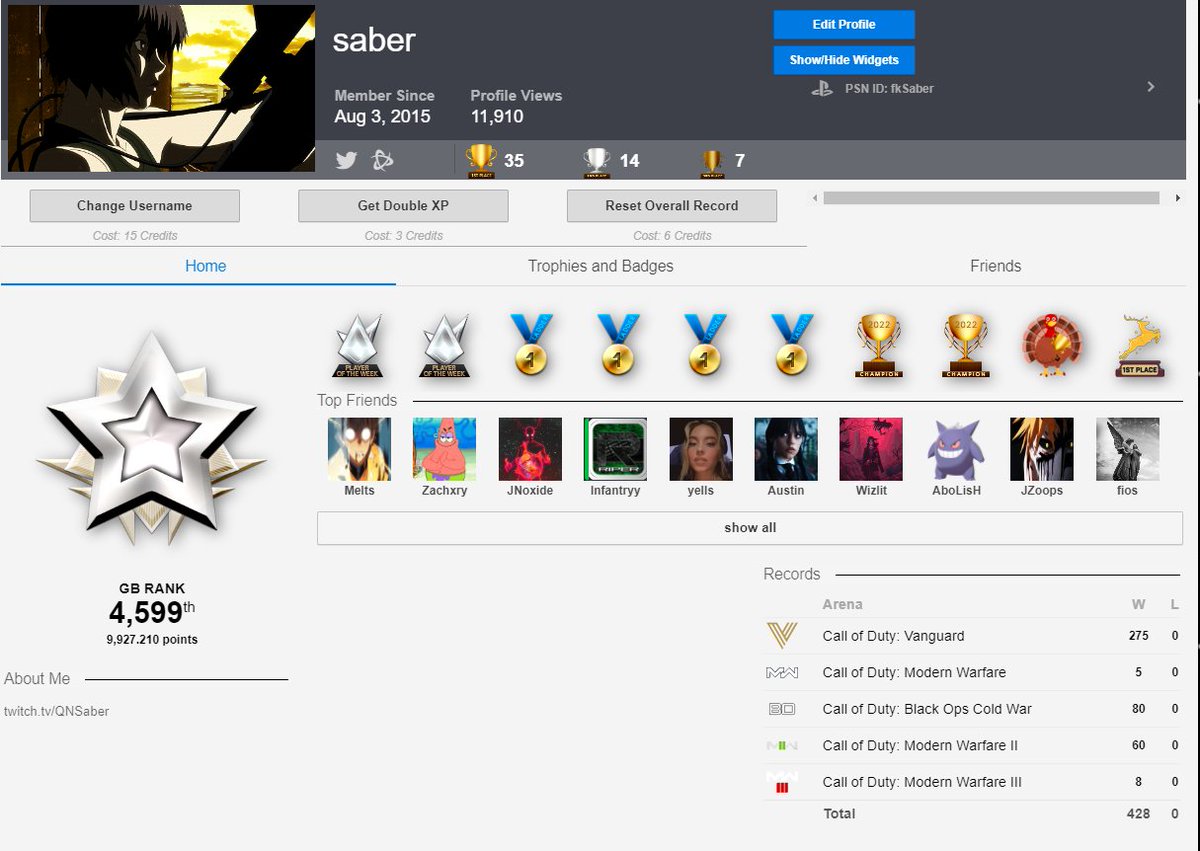Open the Call of Duty: Modern Warfare link
Image resolution: width=1200 pixels, height=851 pixels.
(x=914, y=673)
